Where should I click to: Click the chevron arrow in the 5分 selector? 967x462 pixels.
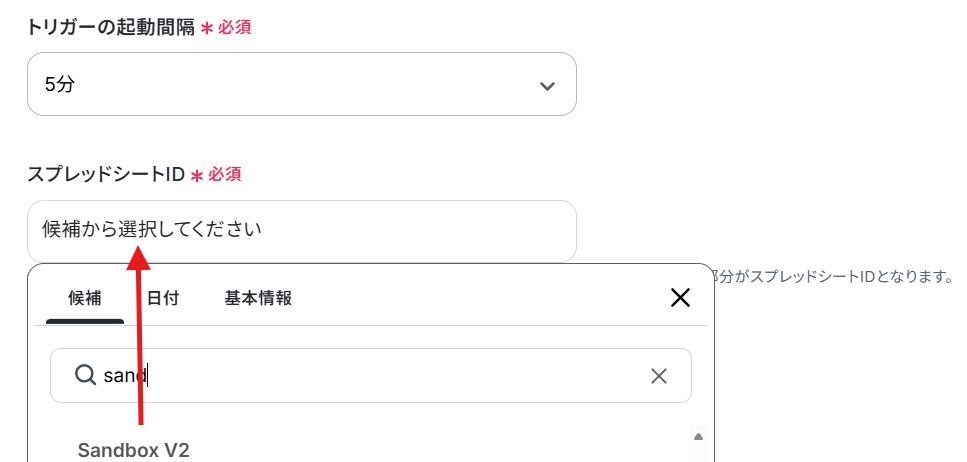click(x=547, y=86)
